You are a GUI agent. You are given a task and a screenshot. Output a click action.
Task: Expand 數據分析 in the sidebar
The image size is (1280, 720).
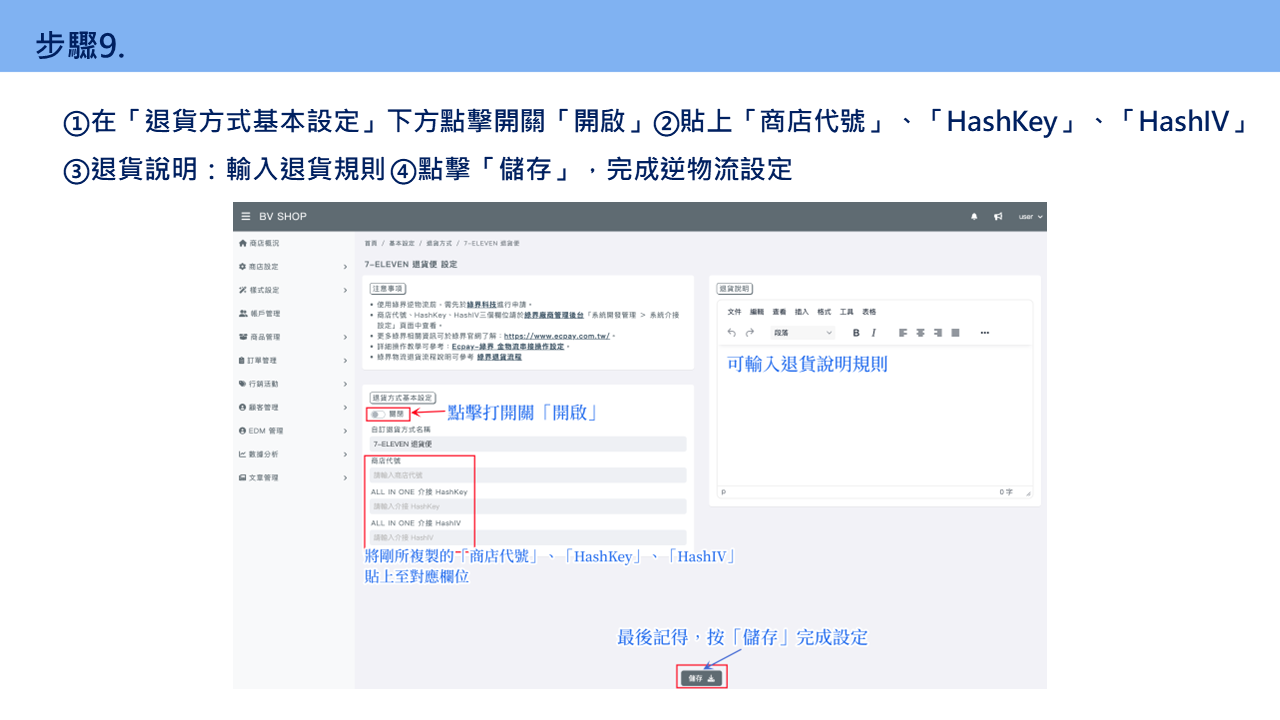294,454
